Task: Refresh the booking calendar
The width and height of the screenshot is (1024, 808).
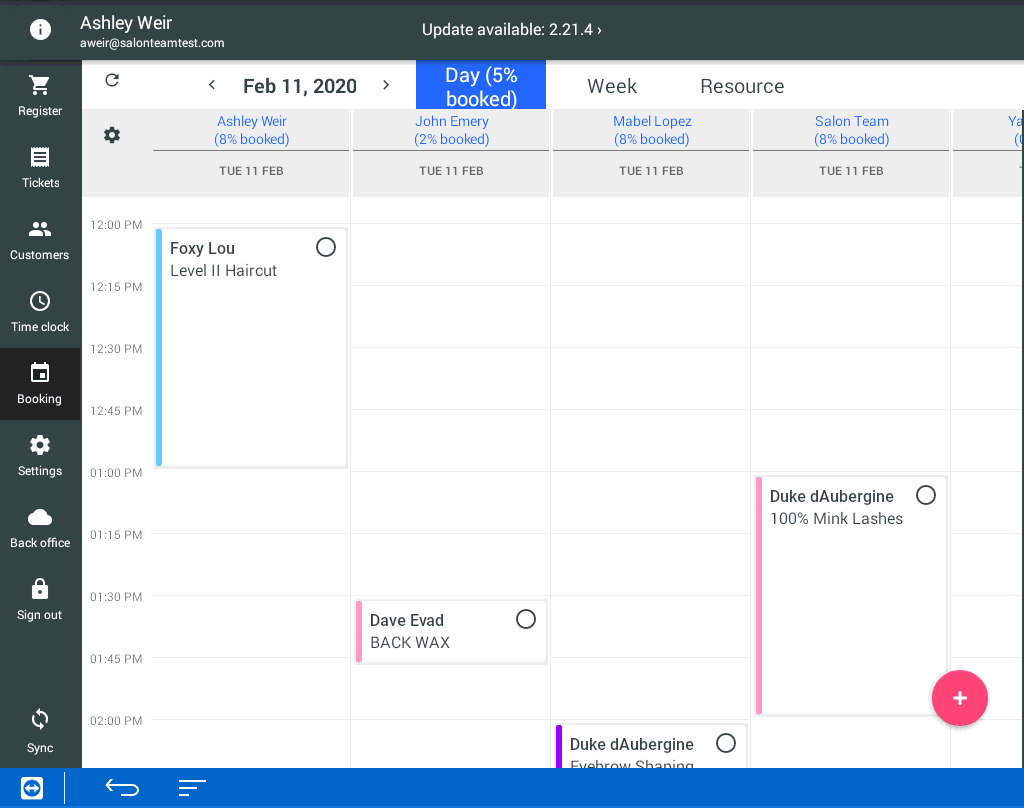Action: point(112,81)
